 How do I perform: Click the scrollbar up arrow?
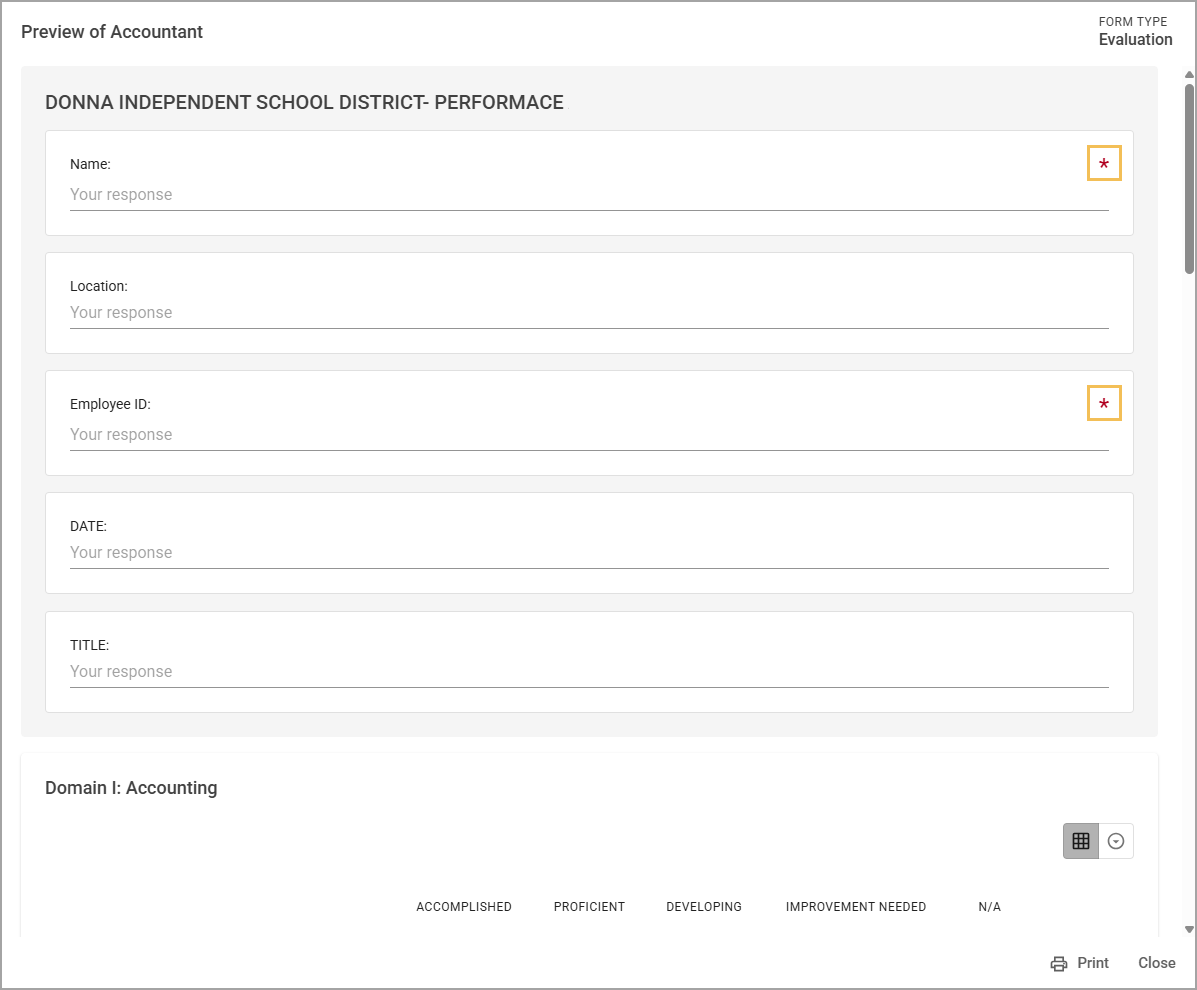click(1189, 74)
